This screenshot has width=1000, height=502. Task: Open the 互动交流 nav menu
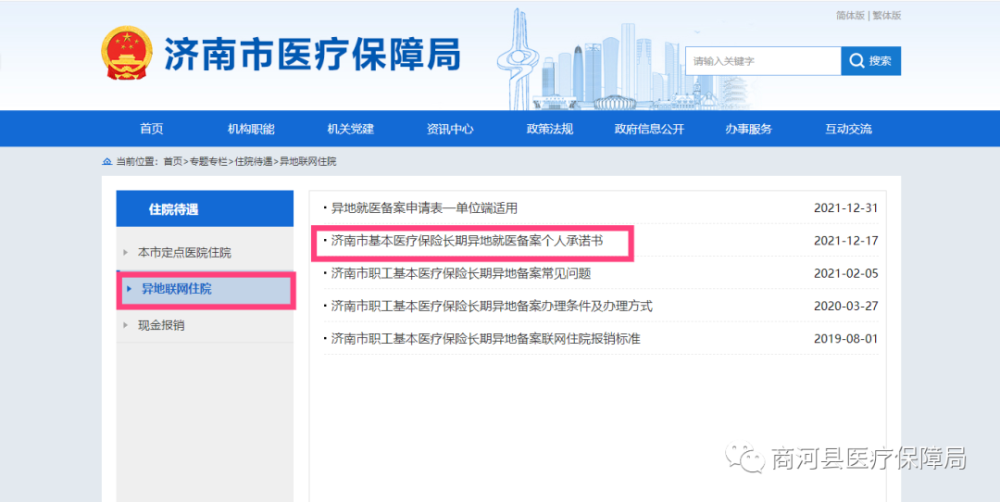(x=848, y=129)
